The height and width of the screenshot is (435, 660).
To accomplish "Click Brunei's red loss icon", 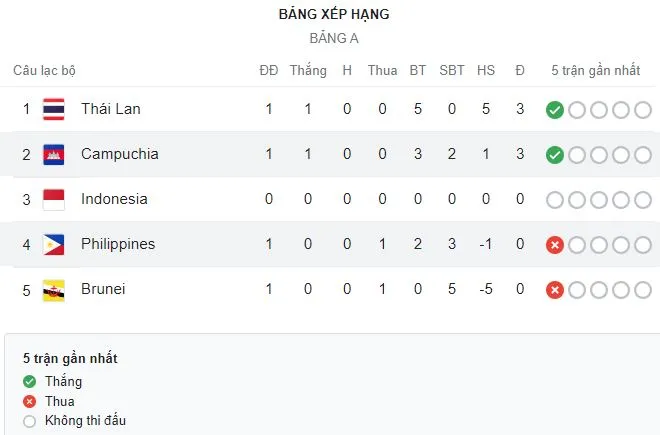I will 555,289.
